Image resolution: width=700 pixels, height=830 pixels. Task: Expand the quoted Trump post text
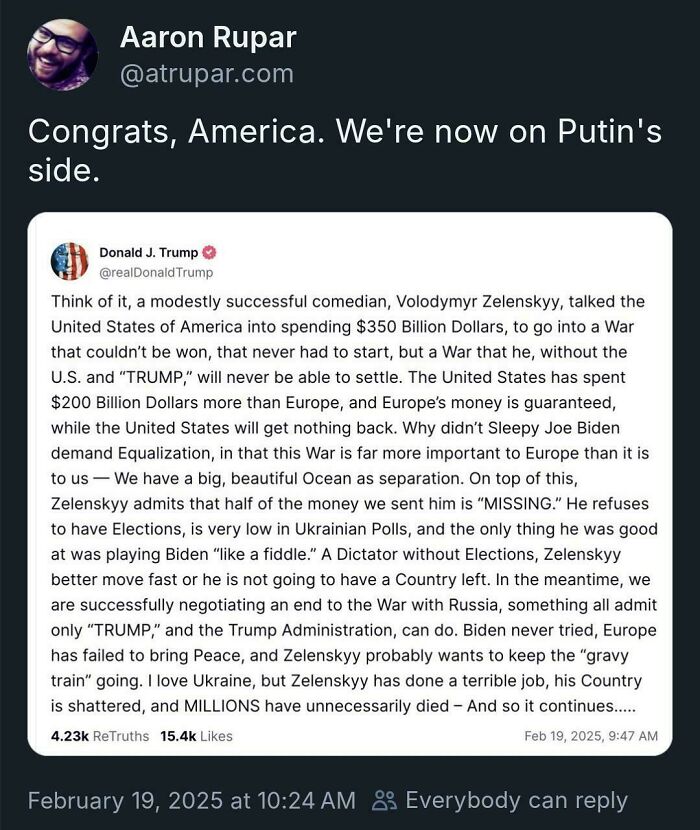coord(350,500)
